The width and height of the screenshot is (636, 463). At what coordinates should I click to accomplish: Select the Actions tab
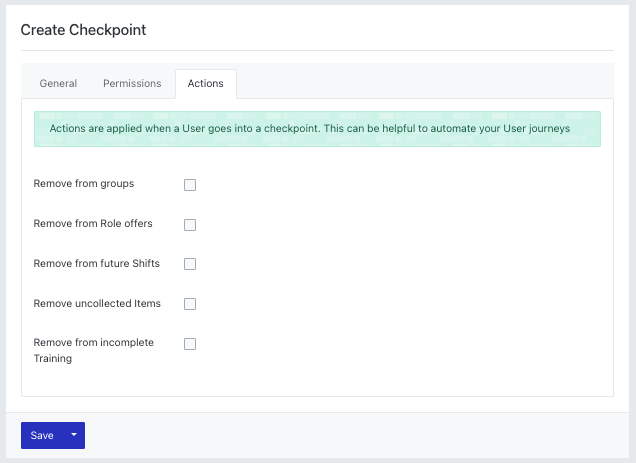[206, 84]
